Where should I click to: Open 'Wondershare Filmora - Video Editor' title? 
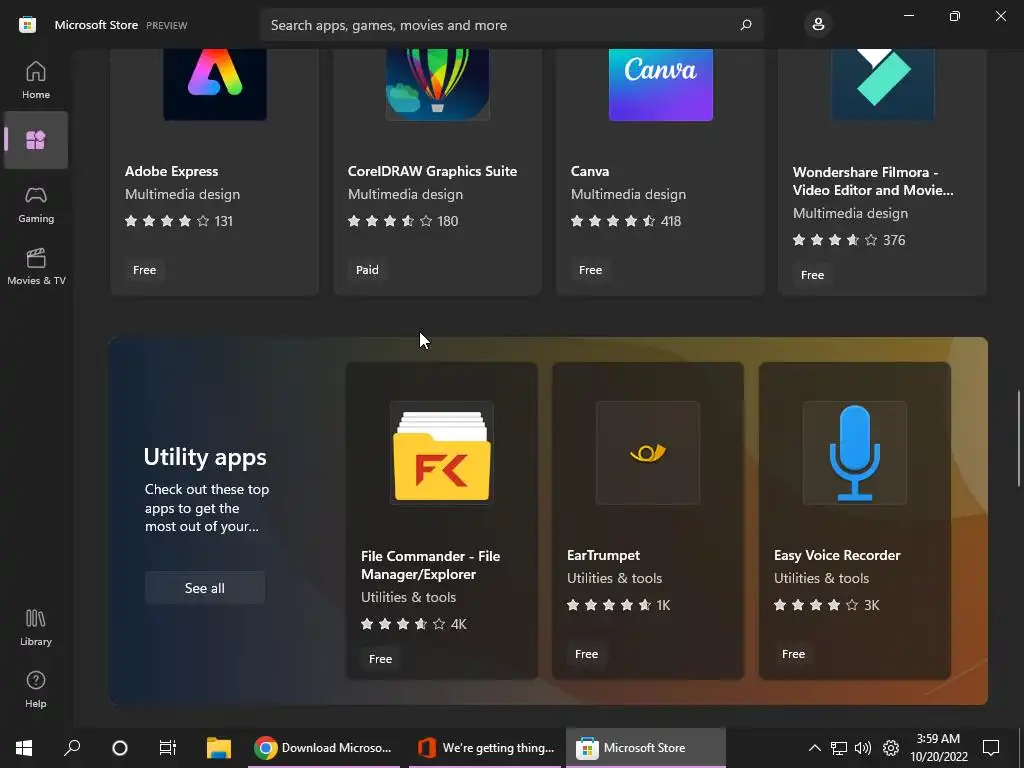point(872,181)
